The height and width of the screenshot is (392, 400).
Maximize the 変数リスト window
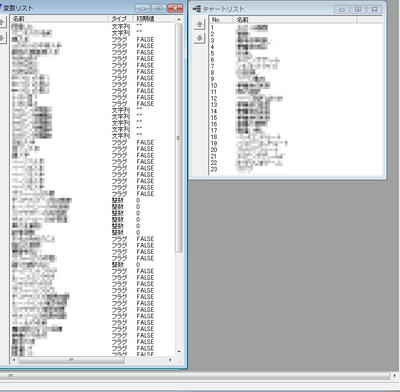(x=159, y=9)
